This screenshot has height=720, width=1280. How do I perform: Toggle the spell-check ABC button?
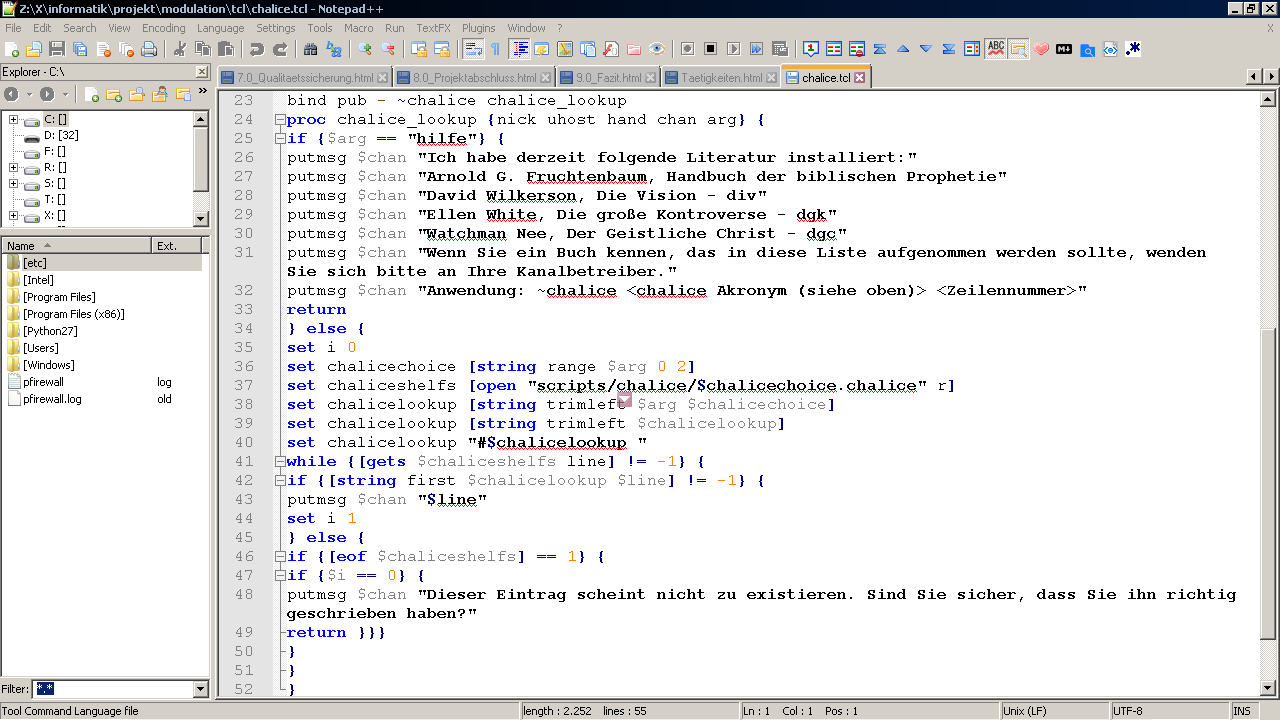(995, 49)
